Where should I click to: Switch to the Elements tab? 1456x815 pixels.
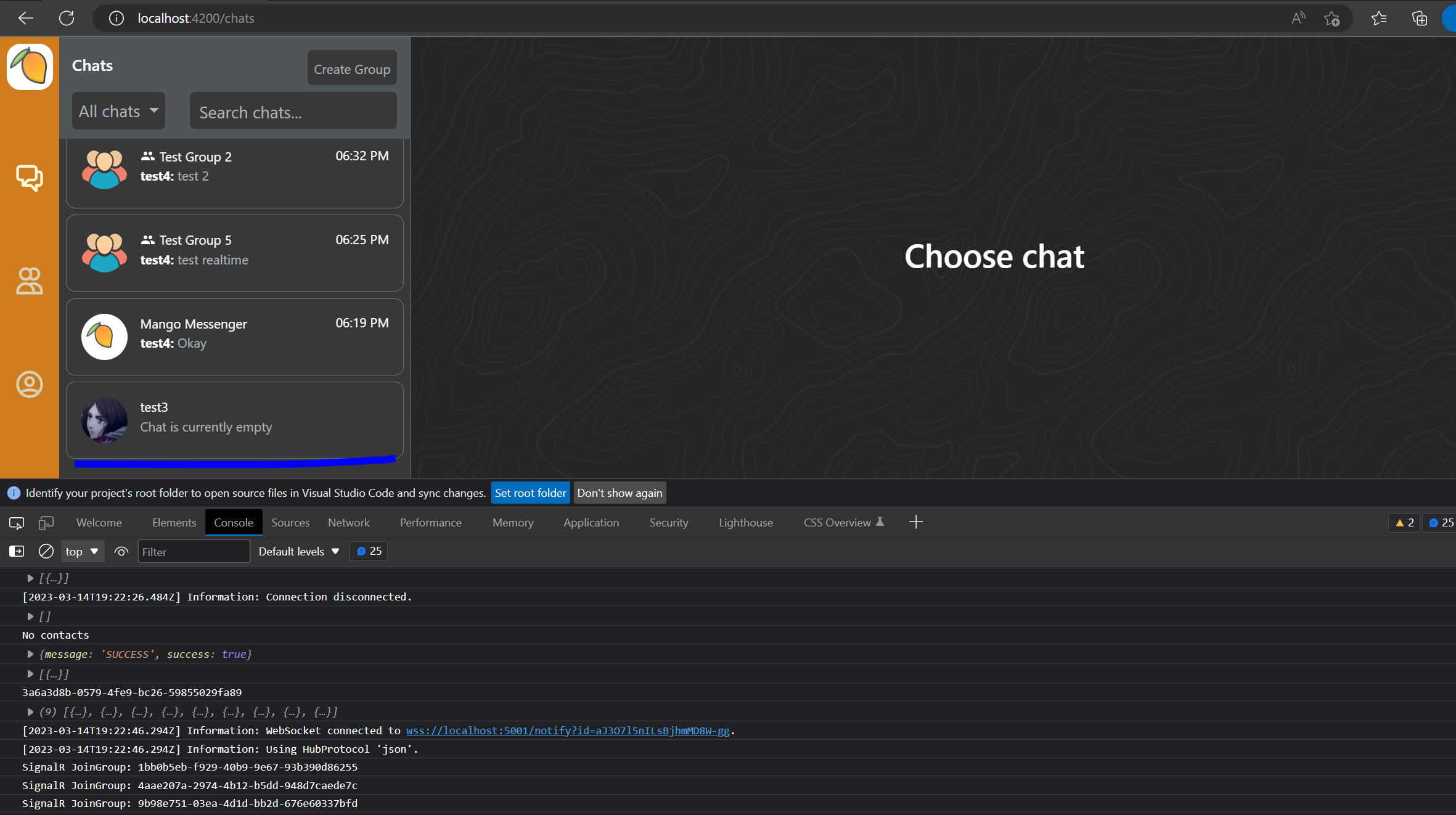pos(174,523)
